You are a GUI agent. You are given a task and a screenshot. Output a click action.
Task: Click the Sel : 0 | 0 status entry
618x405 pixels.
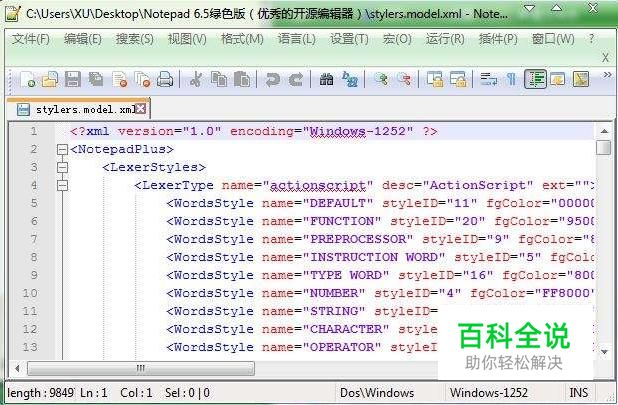tap(187, 393)
